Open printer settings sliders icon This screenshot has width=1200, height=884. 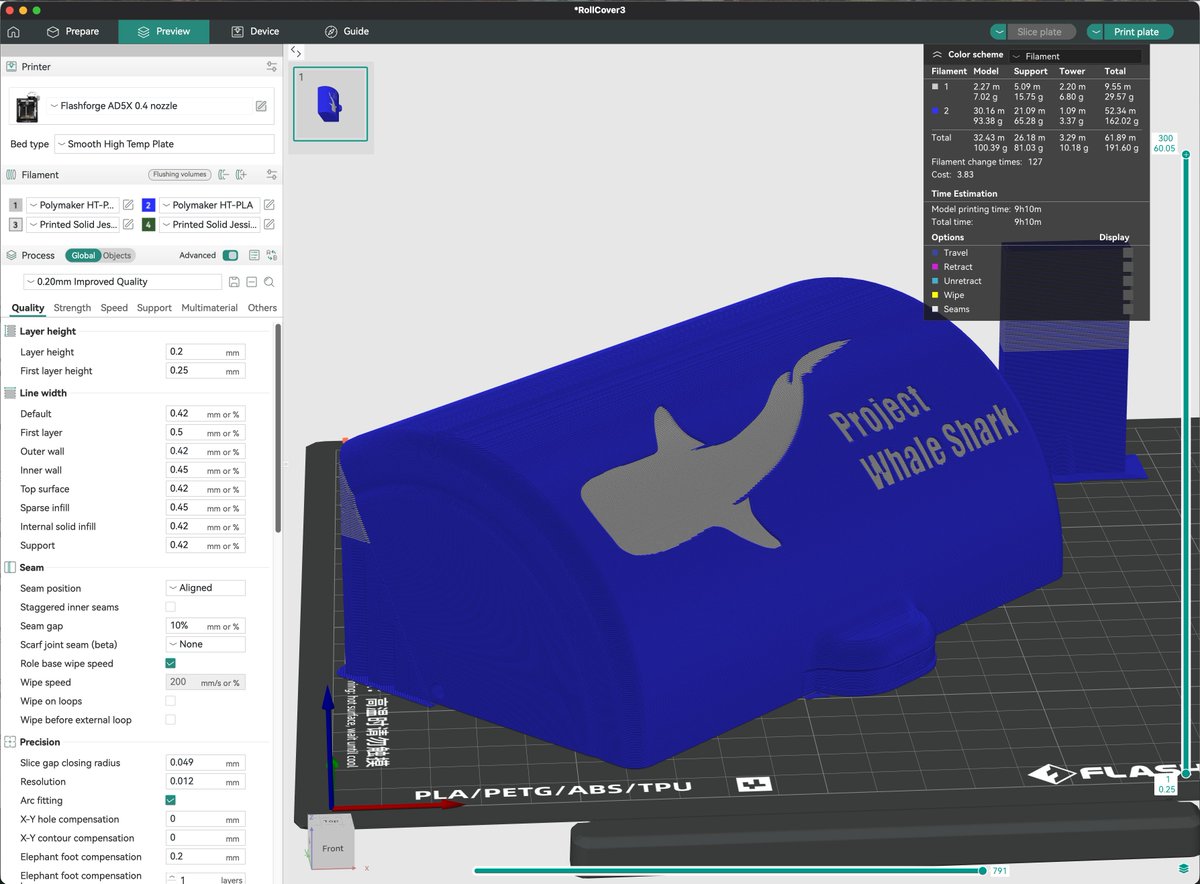point(272,67)
